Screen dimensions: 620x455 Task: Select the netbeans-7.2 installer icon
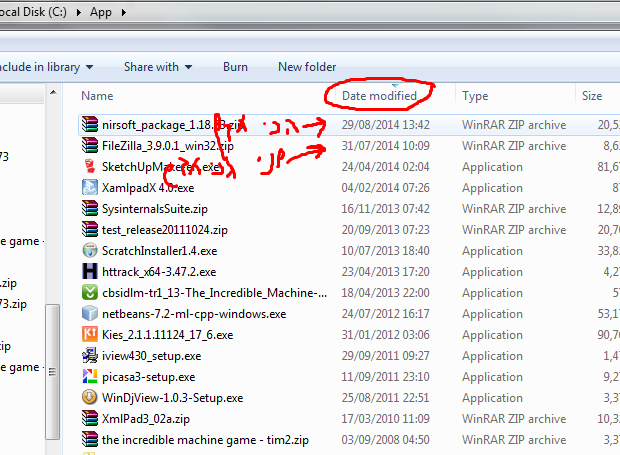tap(90, 313)
